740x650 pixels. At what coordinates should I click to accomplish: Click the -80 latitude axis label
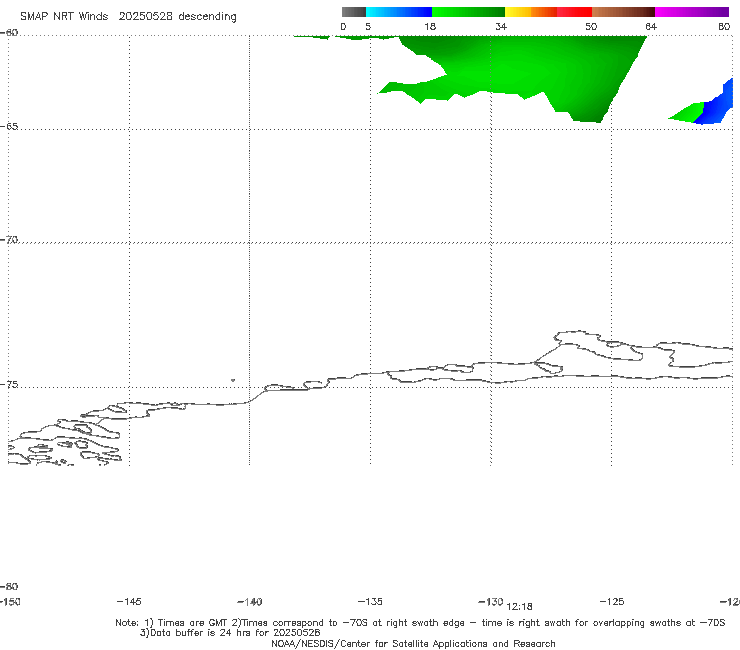[9, 586]
